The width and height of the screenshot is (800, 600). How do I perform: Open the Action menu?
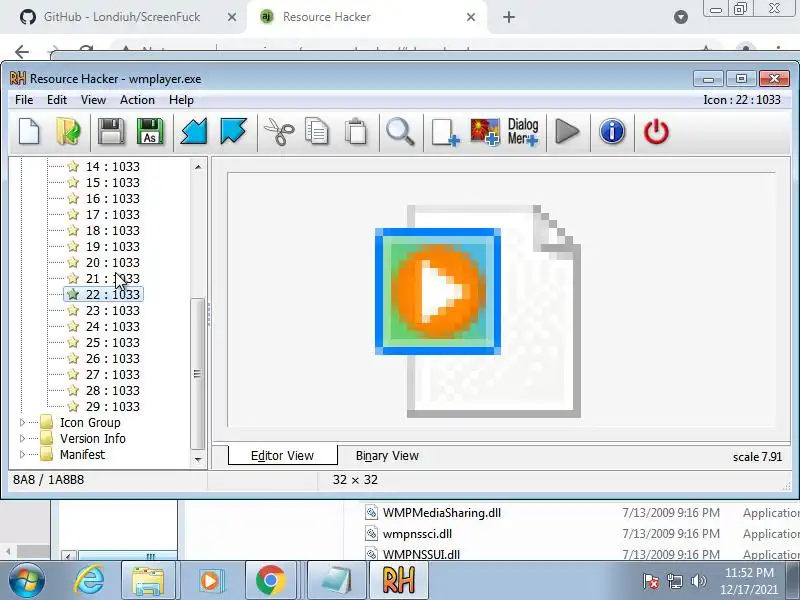pos(137,100)
